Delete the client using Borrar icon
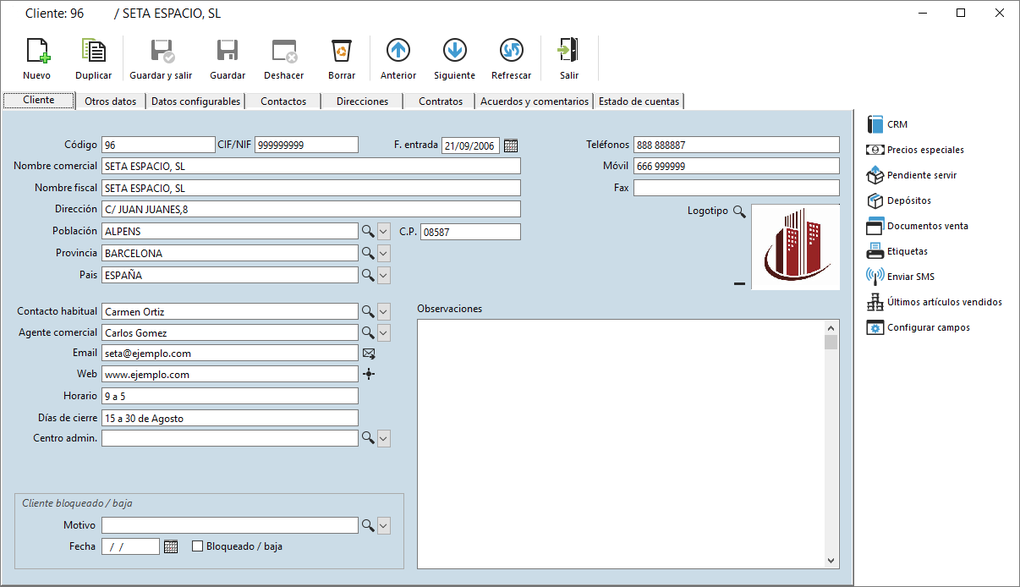The image size is (1020, 587). click(341, 51)
